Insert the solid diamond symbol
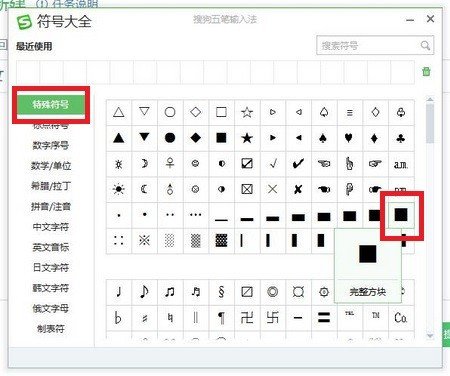This screenshot has height=376, width=450. point(196,138)
